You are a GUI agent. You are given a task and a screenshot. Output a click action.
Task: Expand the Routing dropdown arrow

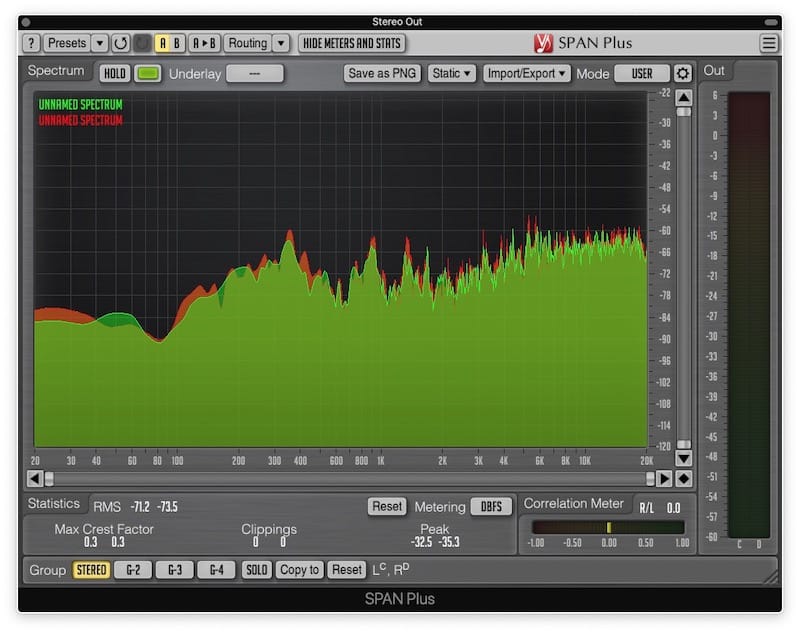coord(281,43)
